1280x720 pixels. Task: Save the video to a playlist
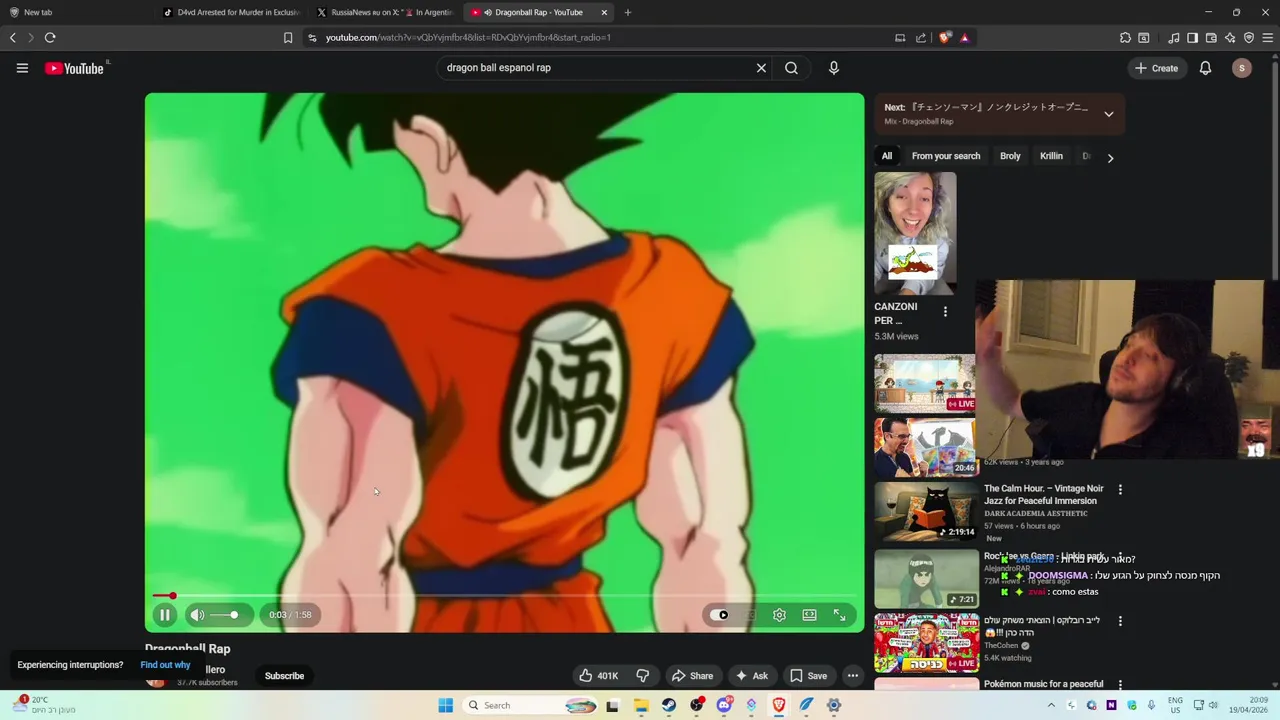tap(808, 676)
